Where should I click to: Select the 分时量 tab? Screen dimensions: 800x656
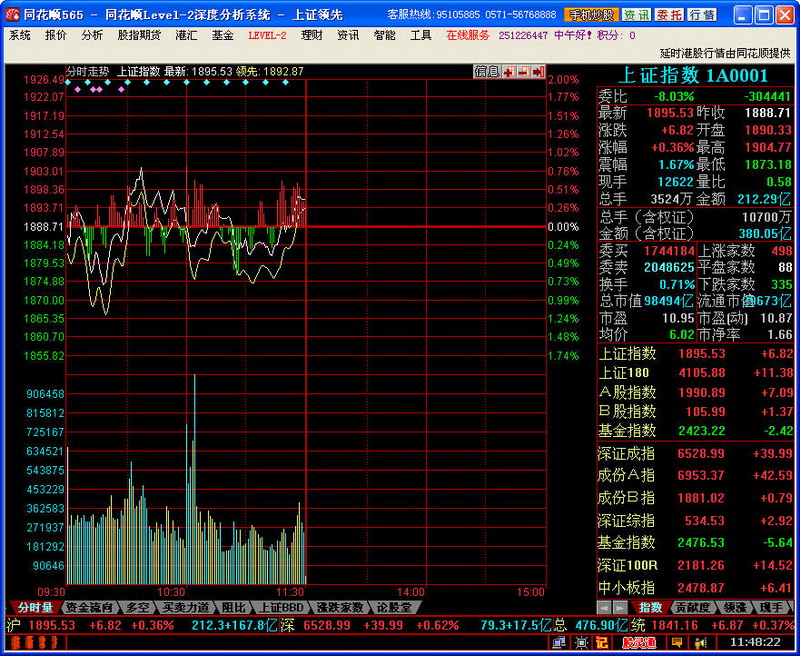click(35, 608)
